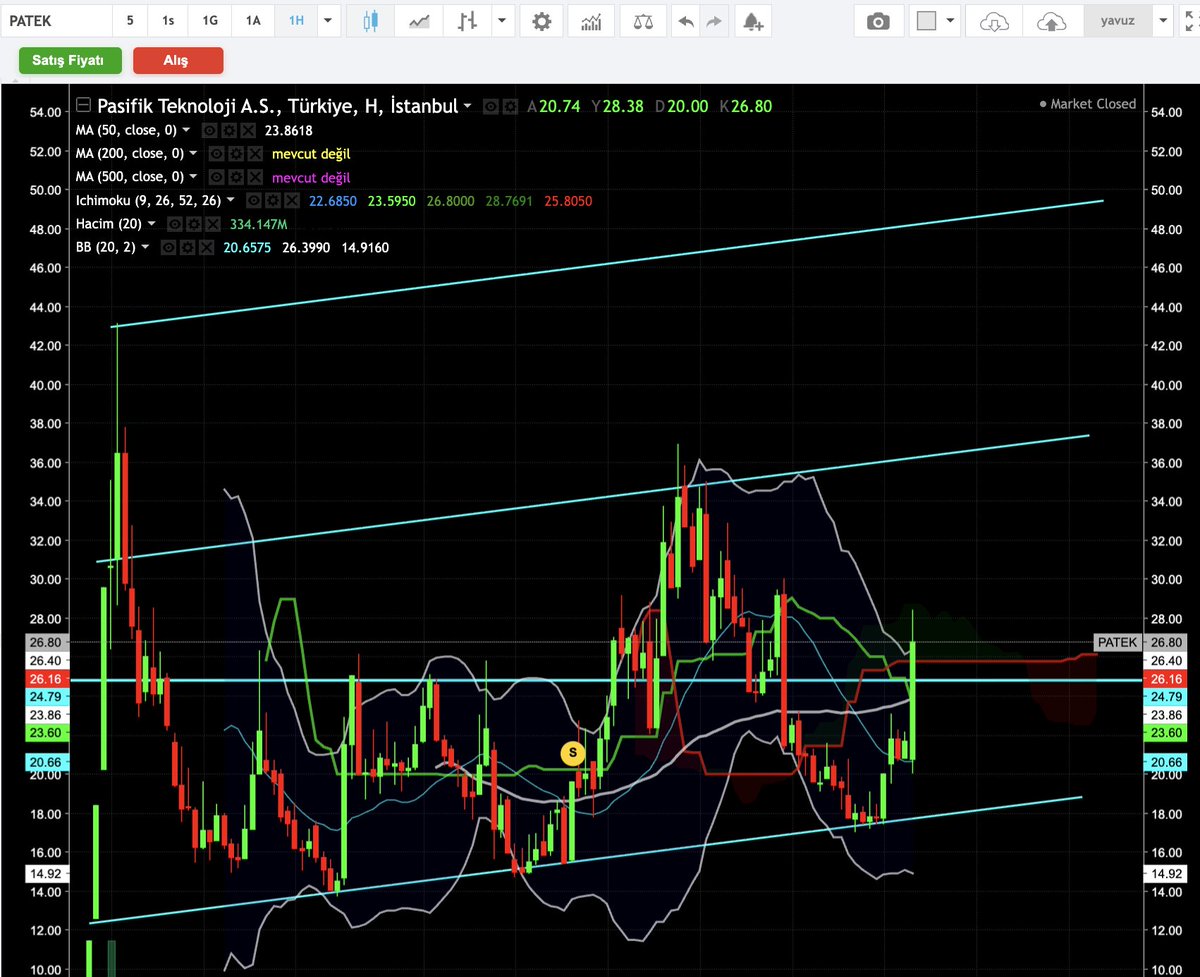Create an alert with the bell icon
This screenshot has width=1200, height=977.
point(752,21)
